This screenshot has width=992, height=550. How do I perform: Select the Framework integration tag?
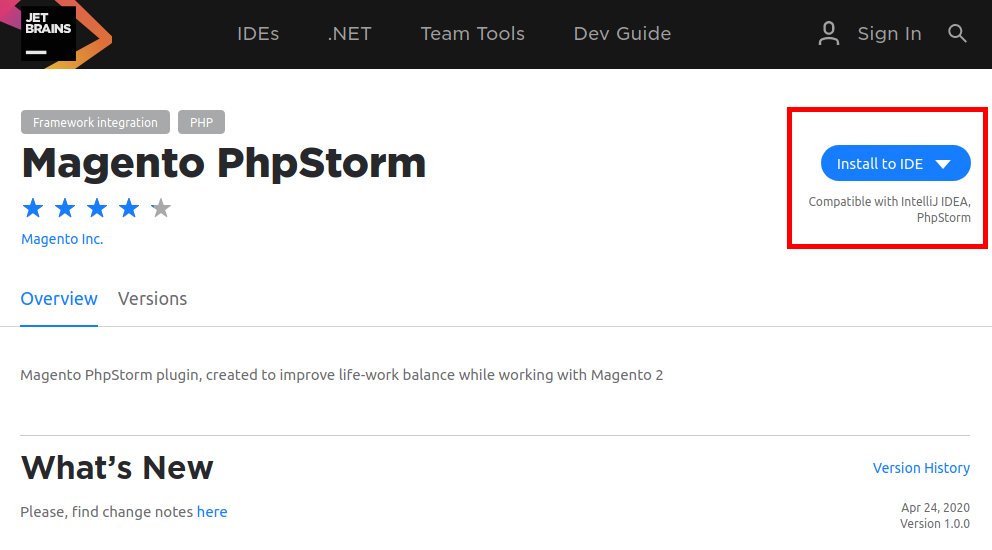coord(95,122)
